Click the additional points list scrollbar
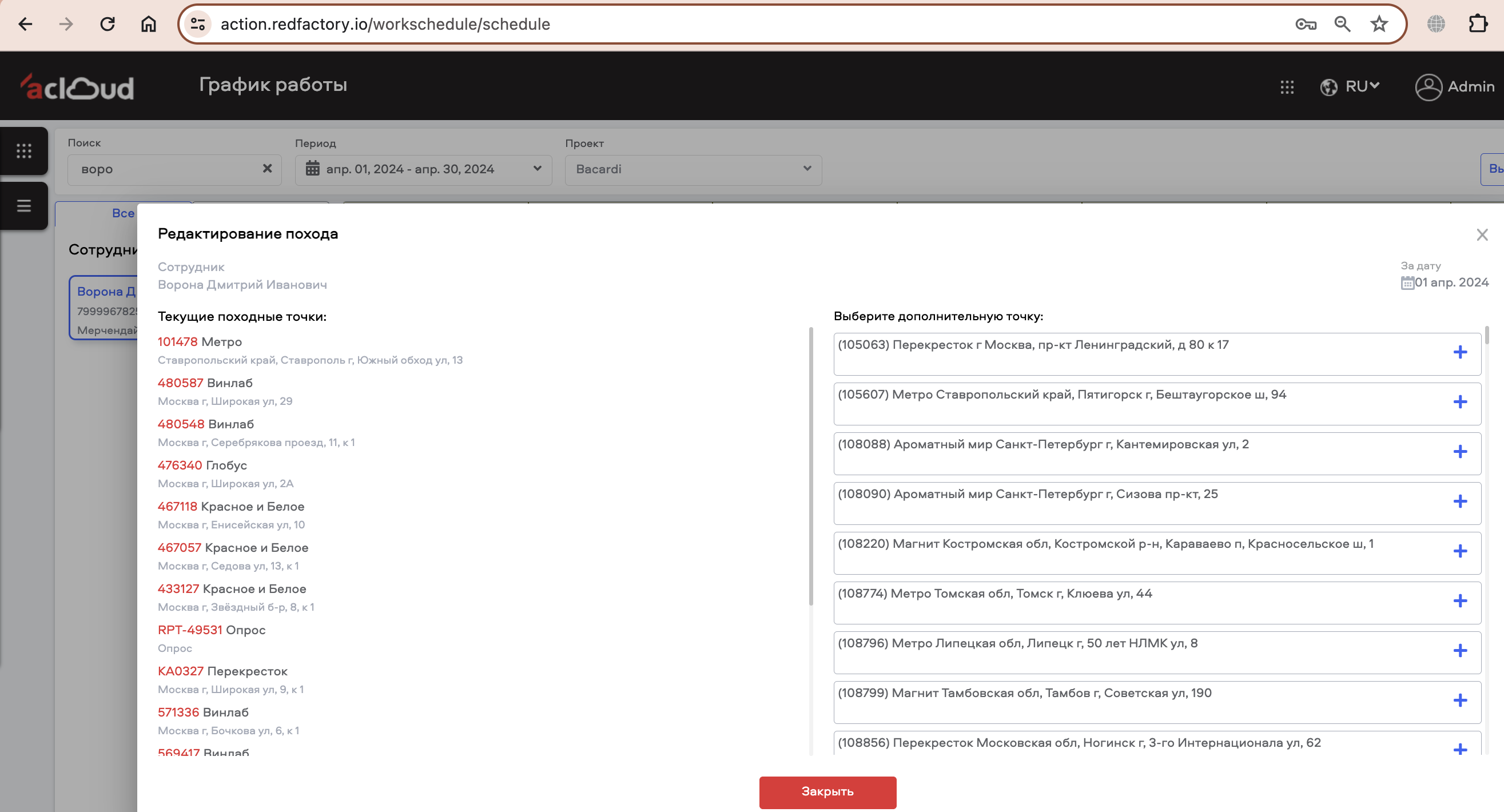The width and height of the screenshot is (1504, 812). click(x=1486, y=335)
